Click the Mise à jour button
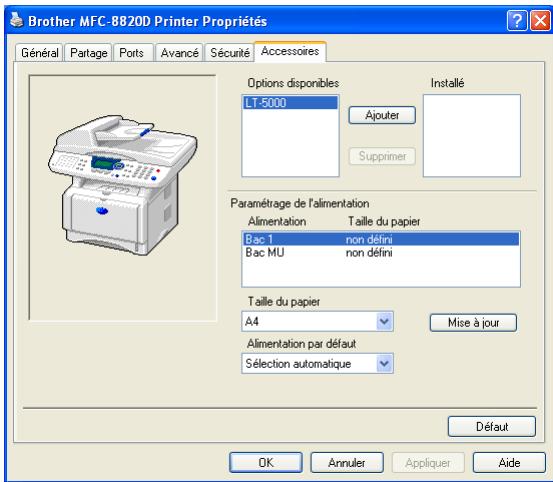 point(473,323)
